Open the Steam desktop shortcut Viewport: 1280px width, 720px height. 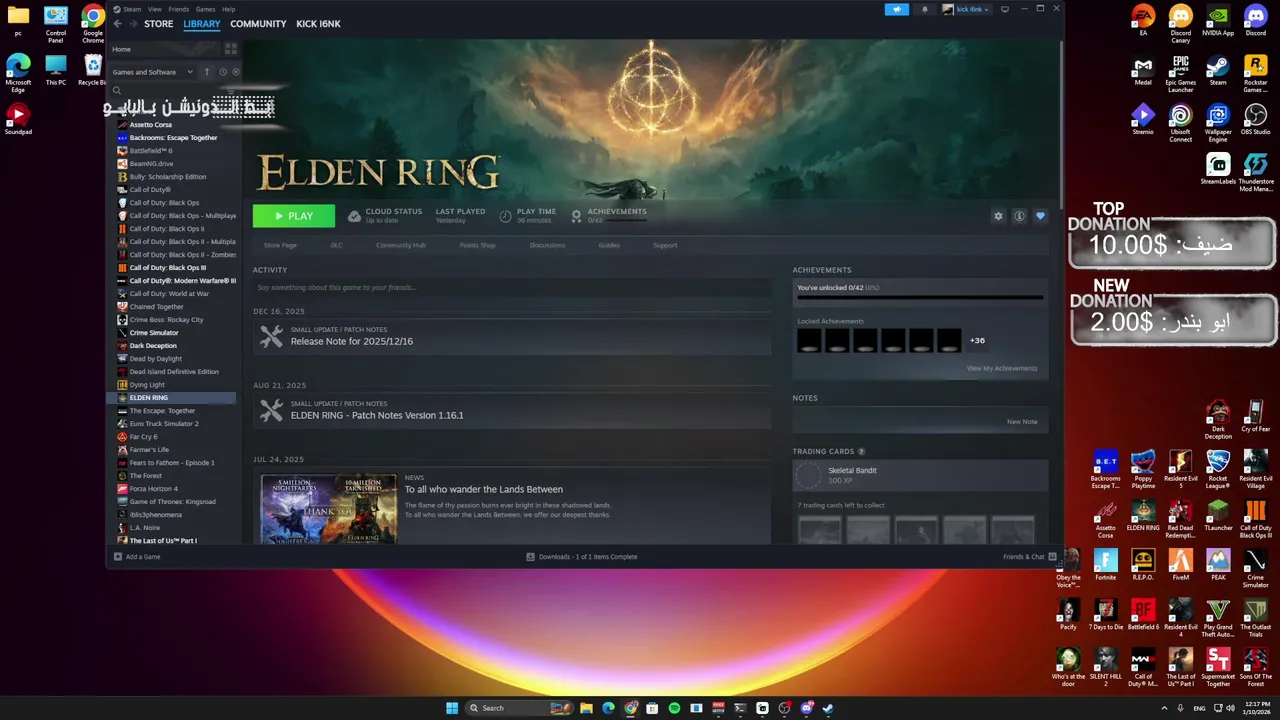pyautogui.click(x=1218, y=70)
